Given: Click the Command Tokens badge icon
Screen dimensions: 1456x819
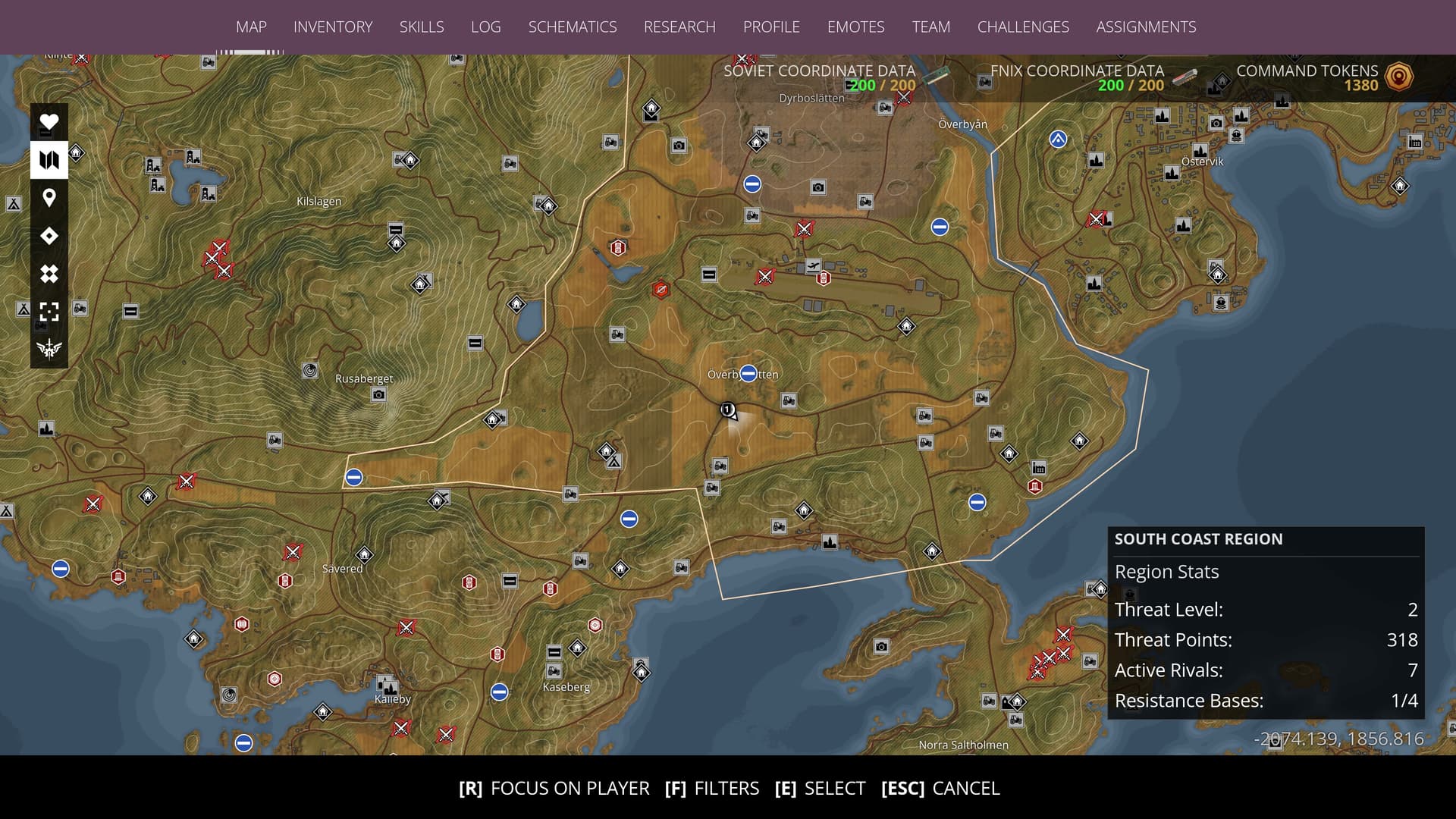Looking at the screenshot, I should point(1399,77).
